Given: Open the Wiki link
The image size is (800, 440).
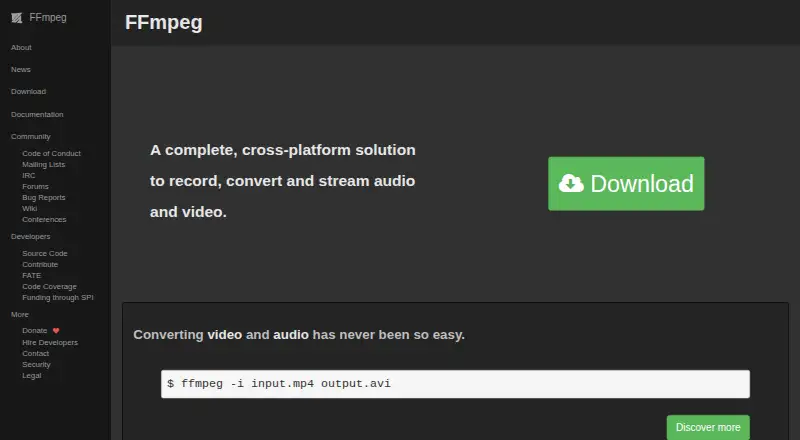Looking at the screenshot, I should click(x=30, y=208).
